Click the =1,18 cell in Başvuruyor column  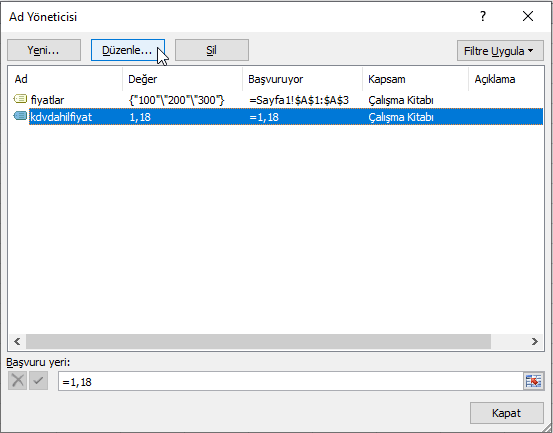[x=264, y=117]
